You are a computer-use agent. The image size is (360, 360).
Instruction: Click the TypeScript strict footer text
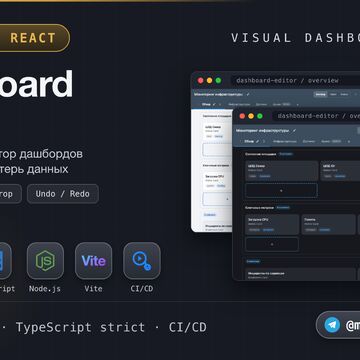[x=80, y=327]
